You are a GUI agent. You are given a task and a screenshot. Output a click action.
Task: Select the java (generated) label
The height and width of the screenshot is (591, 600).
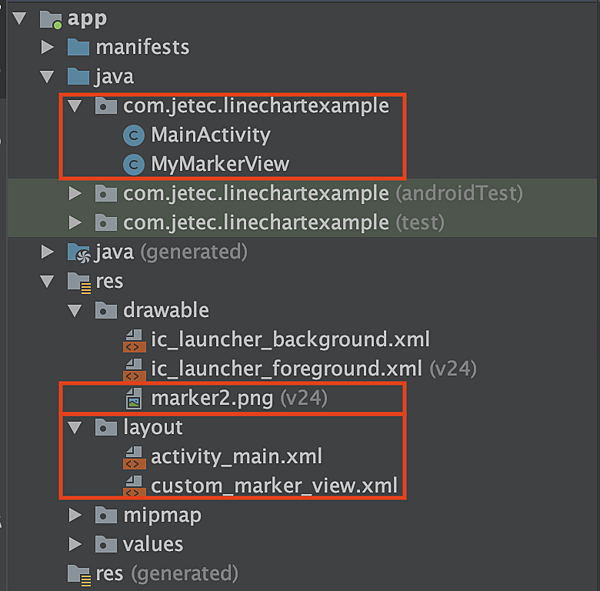pyautogui.click(x=171, y=252)
